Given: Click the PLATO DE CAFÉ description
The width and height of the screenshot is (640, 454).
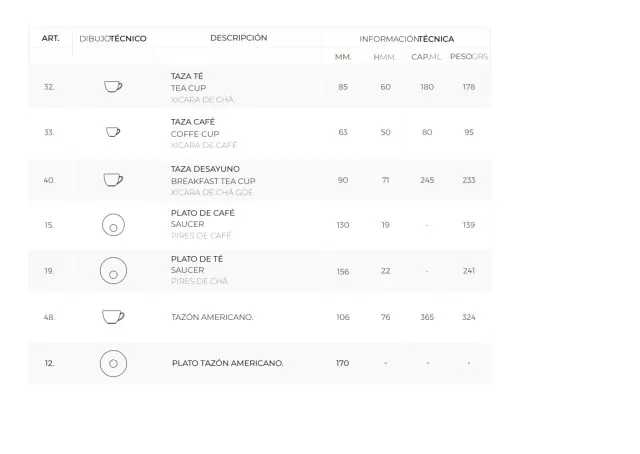Looking at the screenshot, I should 203,213.
